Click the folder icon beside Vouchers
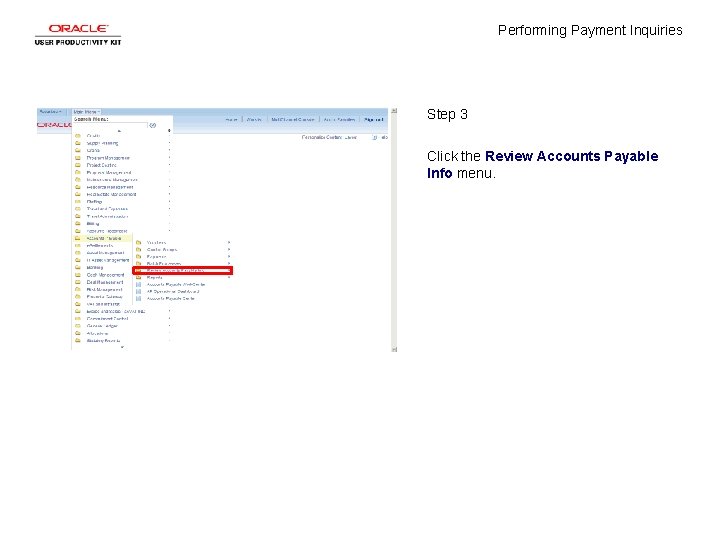Image resolution: width=720 pixels, height=540 pixels. coord(139,242)
